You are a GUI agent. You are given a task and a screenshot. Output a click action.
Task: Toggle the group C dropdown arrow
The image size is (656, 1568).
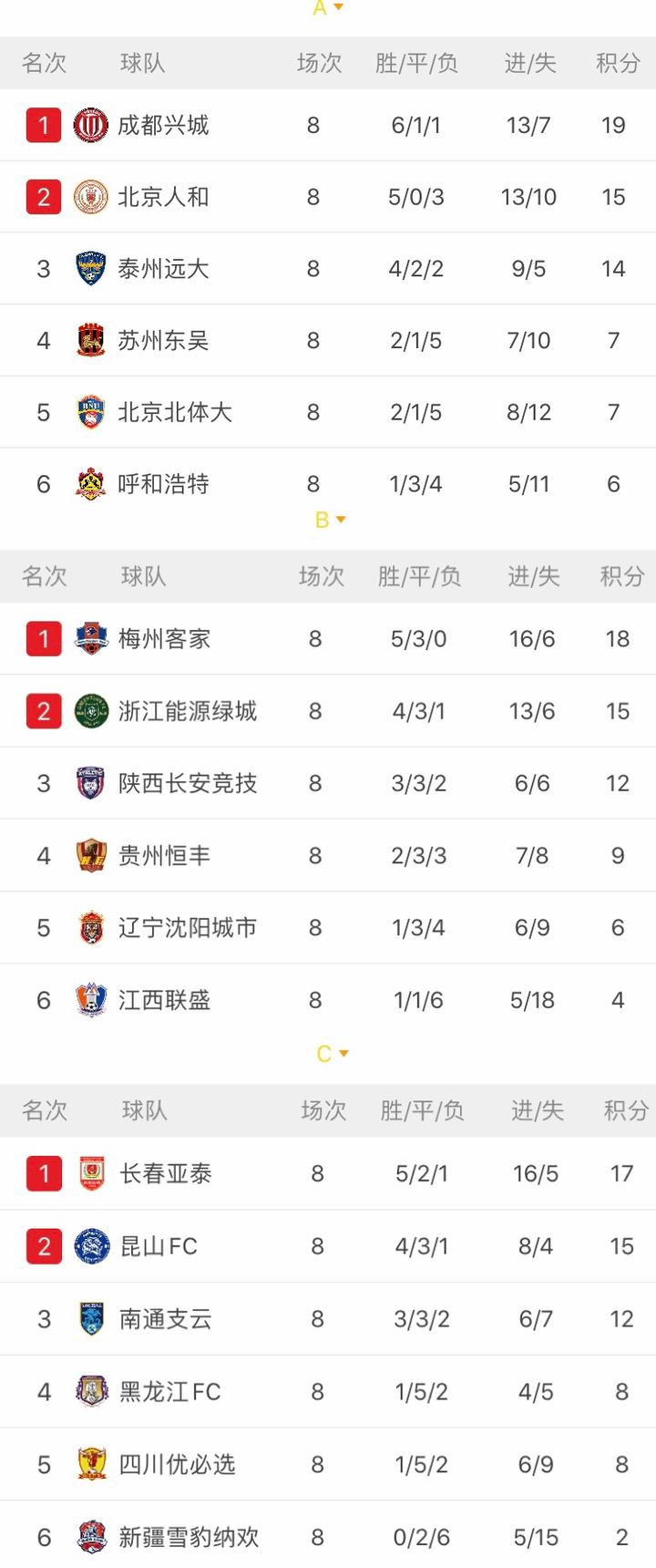[x=343, y=1054]
